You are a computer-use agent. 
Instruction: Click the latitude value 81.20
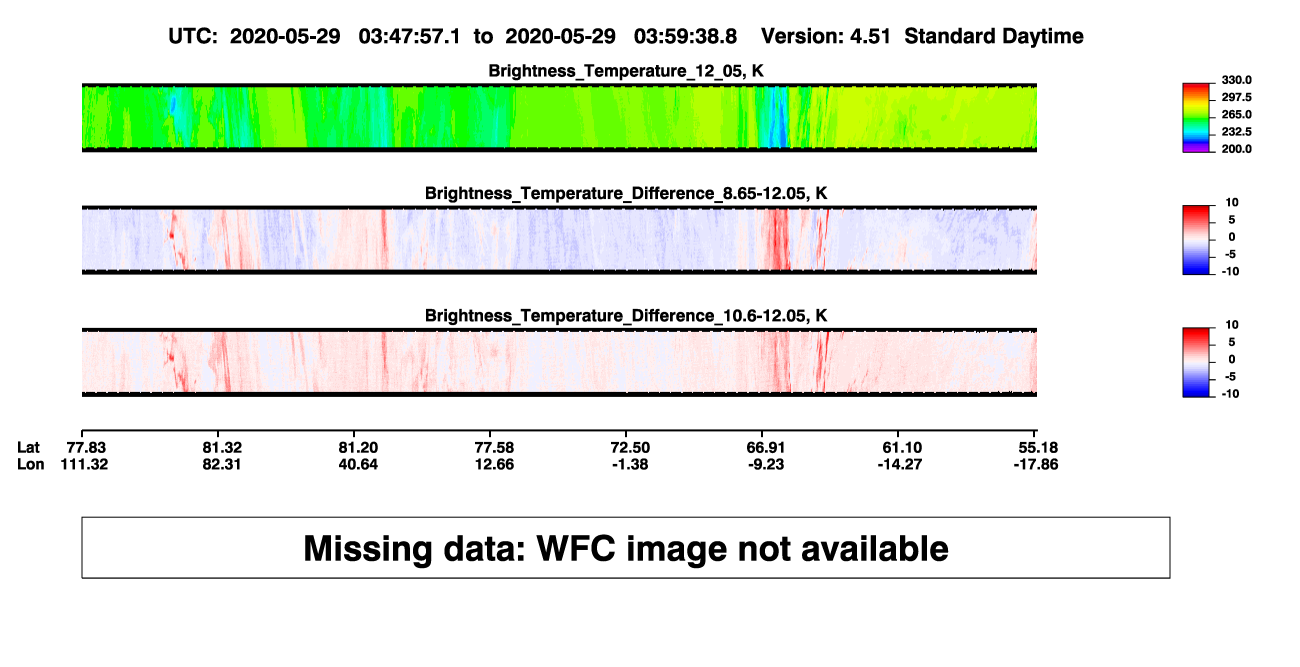(359, 447)
